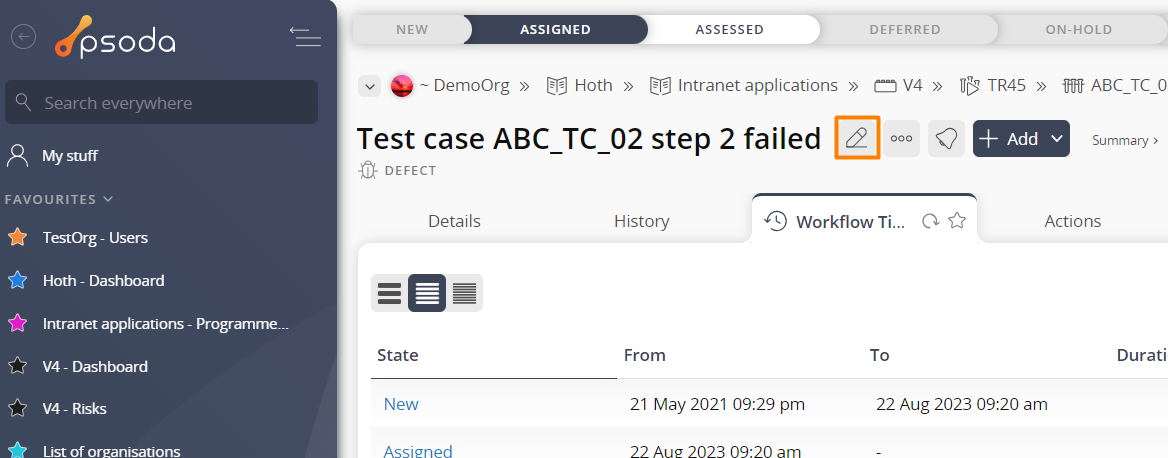Select the widest row spacing view toggle
Image resolution: width=1168 pixels, height=458 pixels.
click(389, 293)
